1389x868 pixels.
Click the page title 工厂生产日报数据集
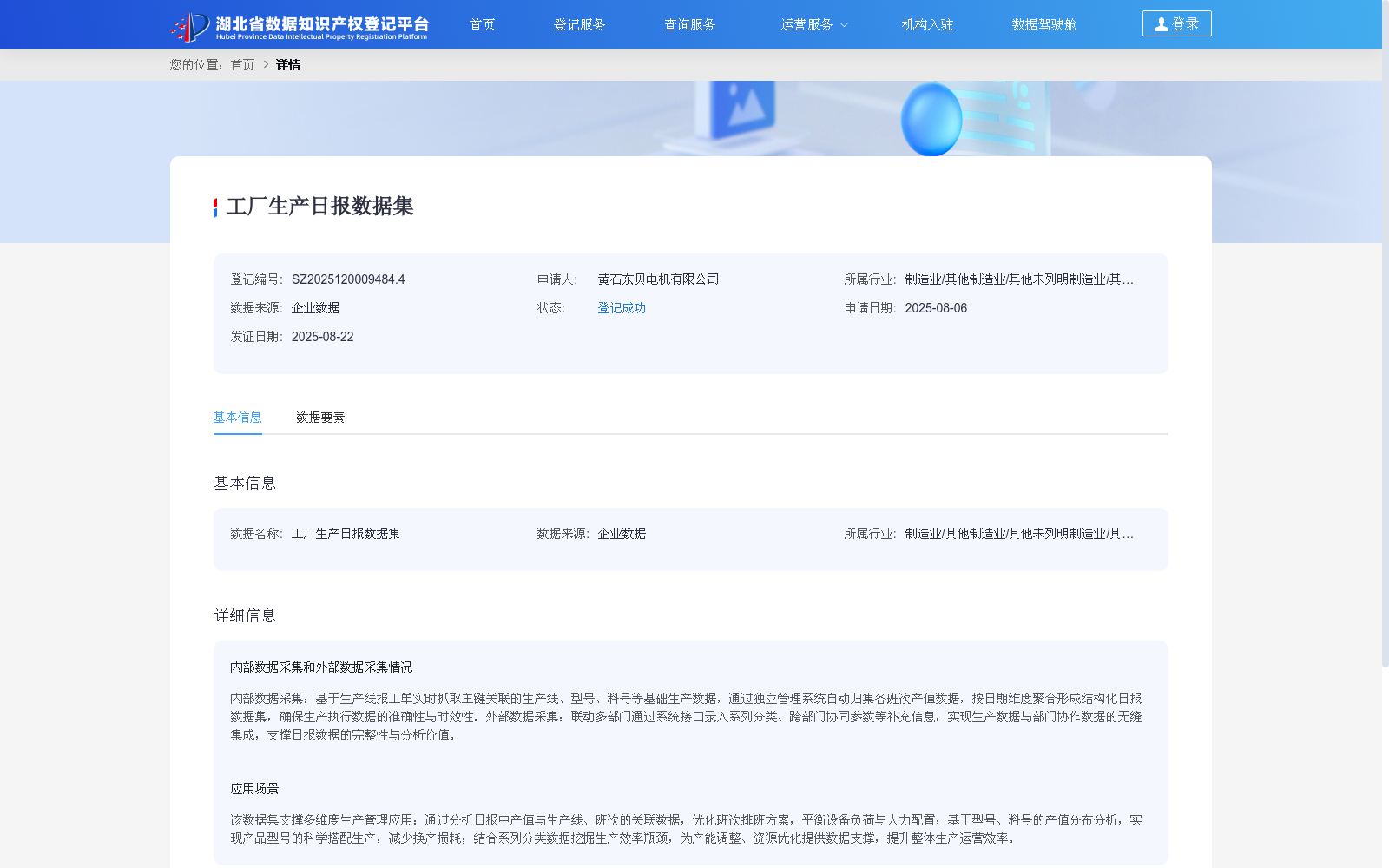tap(319, 207)
